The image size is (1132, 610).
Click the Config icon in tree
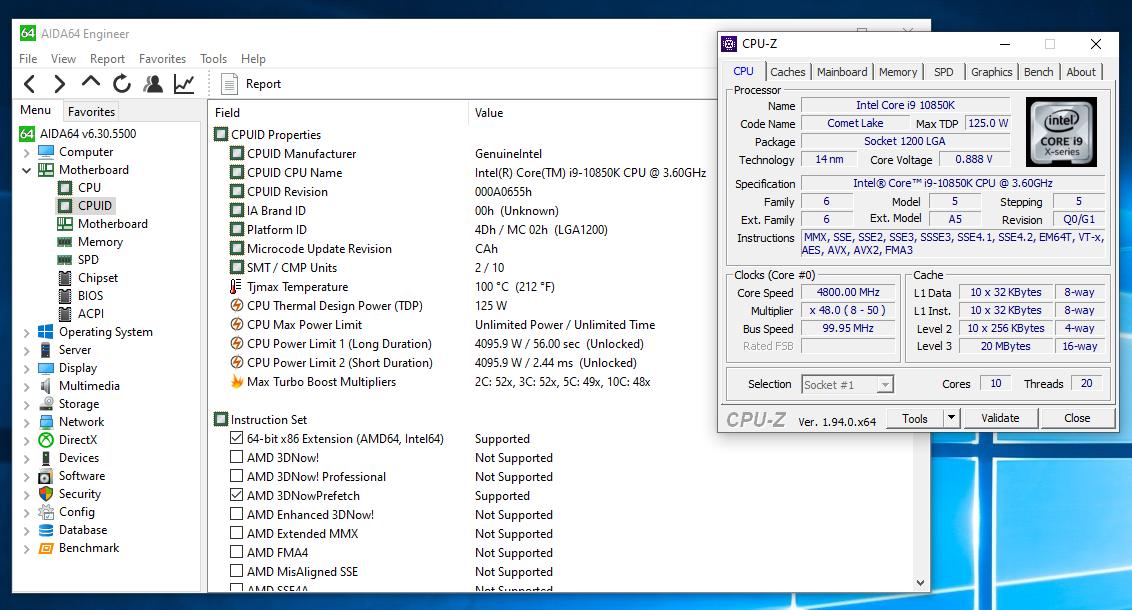click(x=45, y=512)
